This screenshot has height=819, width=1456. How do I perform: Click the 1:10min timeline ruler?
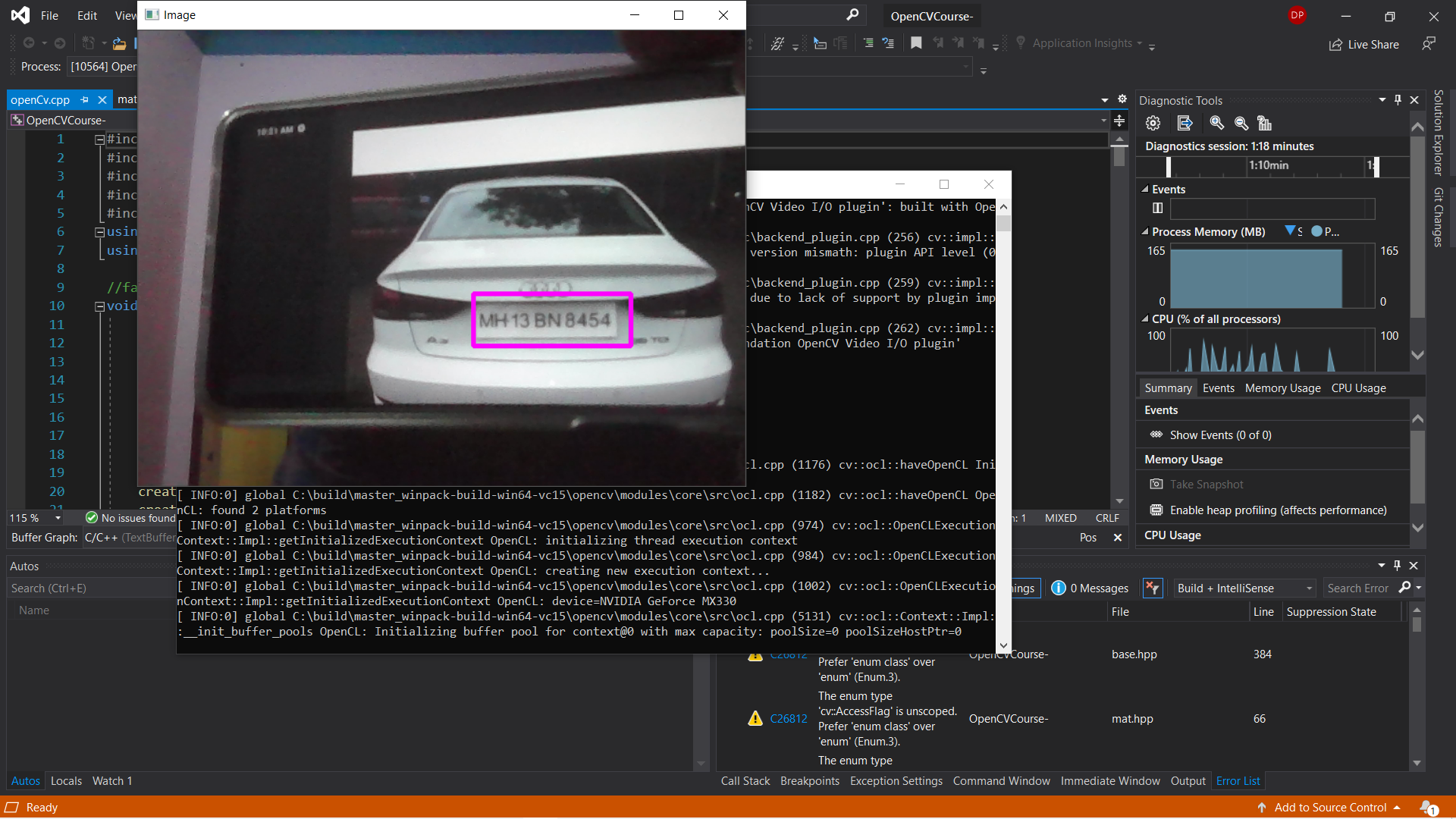click(x=1268, y=165)
